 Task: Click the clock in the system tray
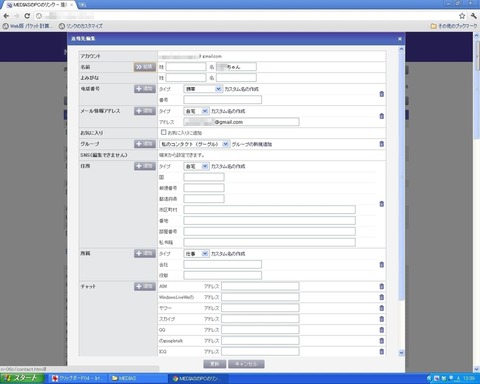tap(469, 378)
